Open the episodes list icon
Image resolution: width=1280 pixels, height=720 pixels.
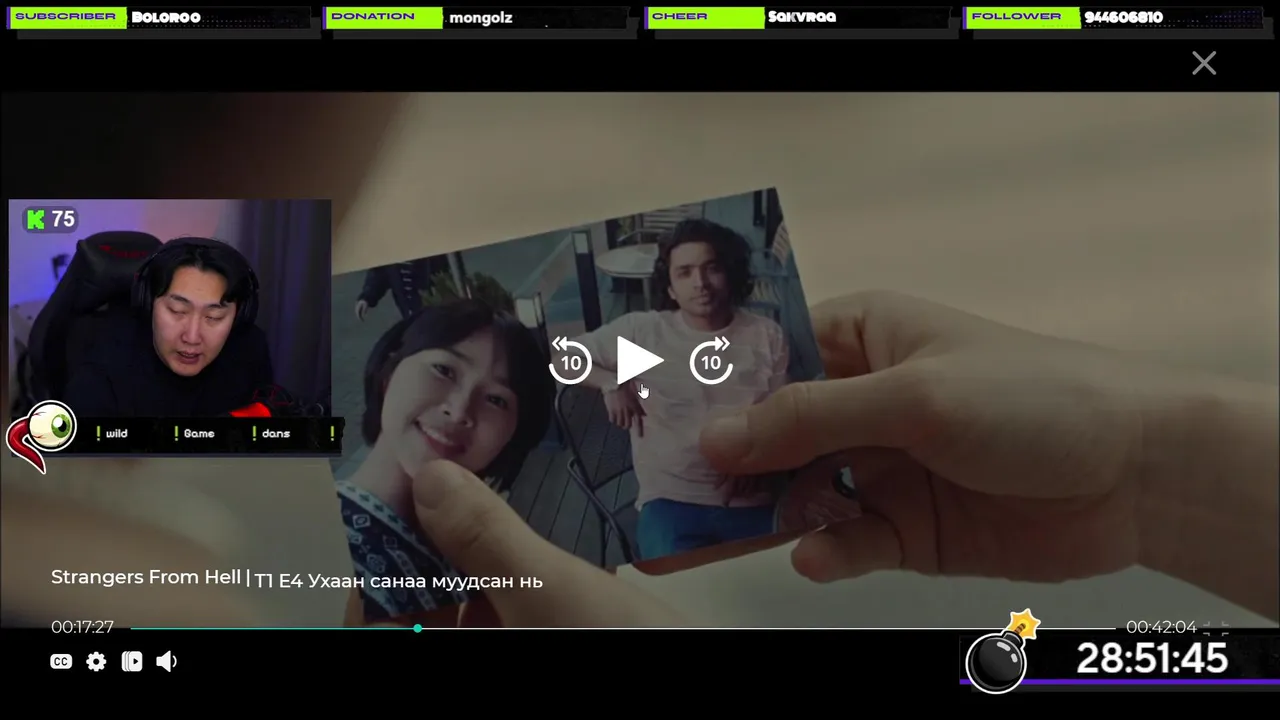pos(132,661)
